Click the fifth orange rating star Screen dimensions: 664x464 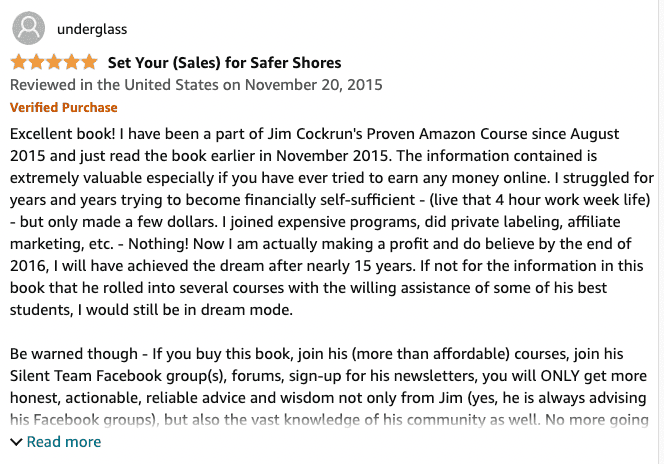point(89,62)
